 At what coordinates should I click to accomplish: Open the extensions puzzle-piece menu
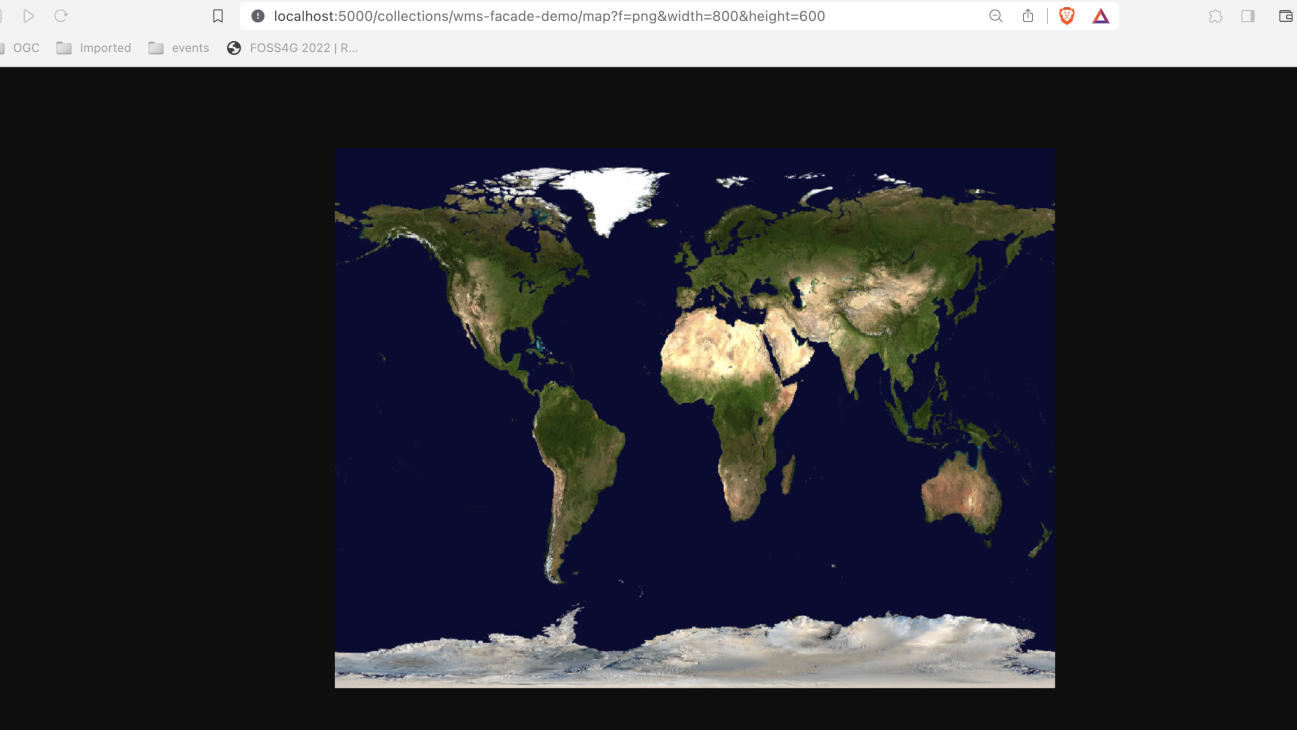tap(1216, 16)
